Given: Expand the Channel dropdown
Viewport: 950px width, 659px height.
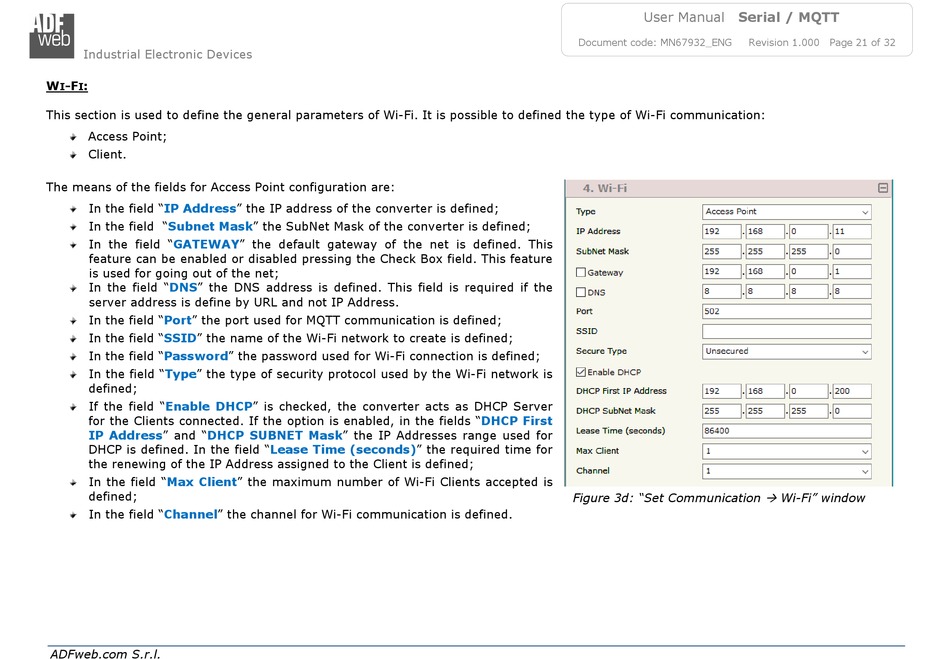Looking at the screenshot, I should pos(786,471).
